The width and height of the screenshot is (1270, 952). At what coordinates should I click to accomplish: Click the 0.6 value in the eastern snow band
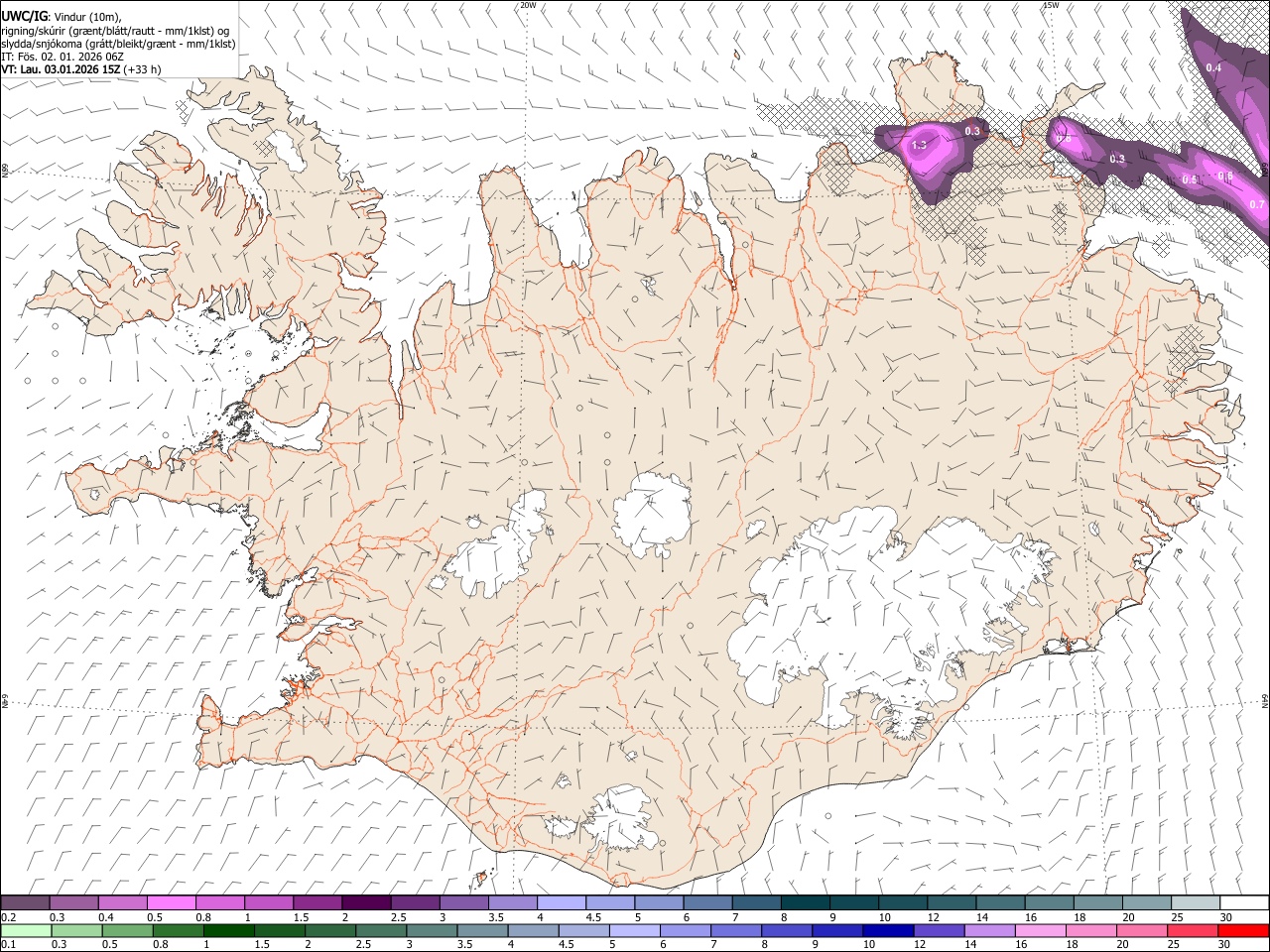tap(1225, 177)
